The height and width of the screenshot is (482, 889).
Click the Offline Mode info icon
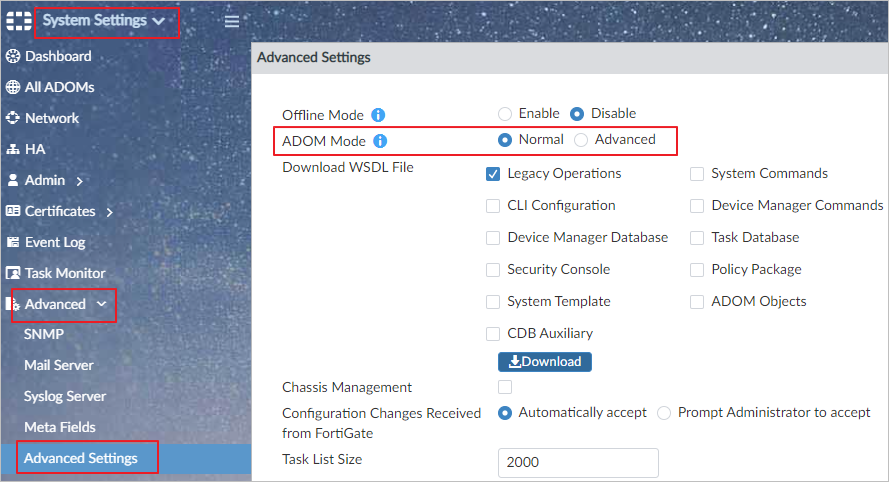coord(378,115)
